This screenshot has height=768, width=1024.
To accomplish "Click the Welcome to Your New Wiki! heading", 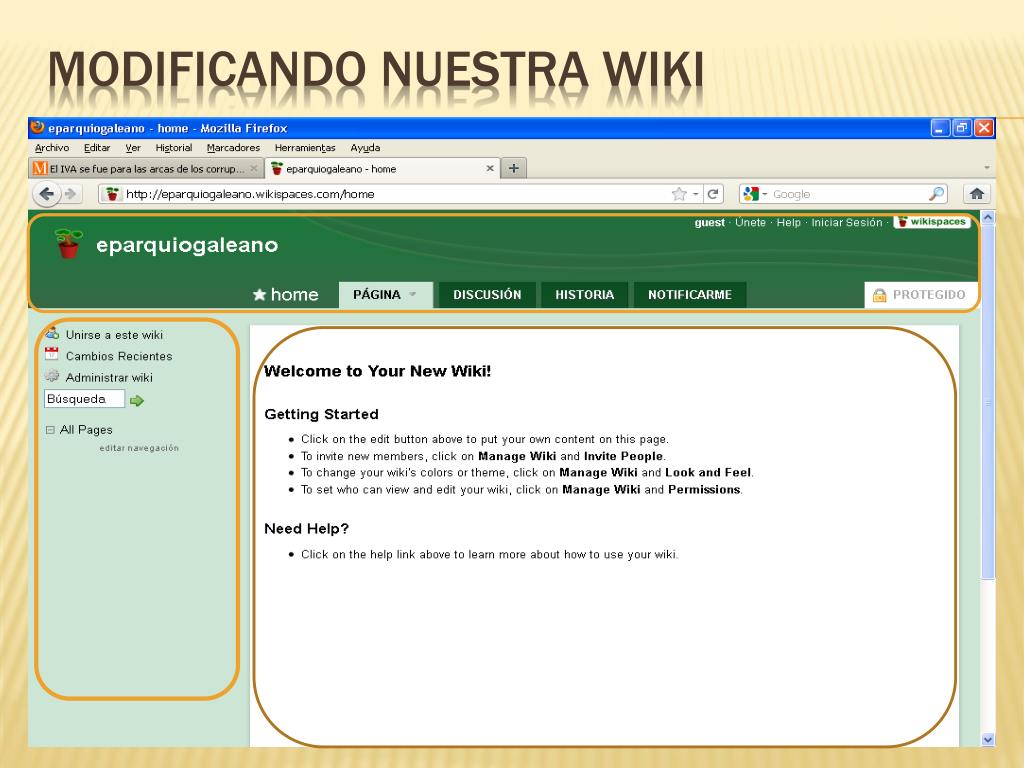I will [x=377, y=371].
